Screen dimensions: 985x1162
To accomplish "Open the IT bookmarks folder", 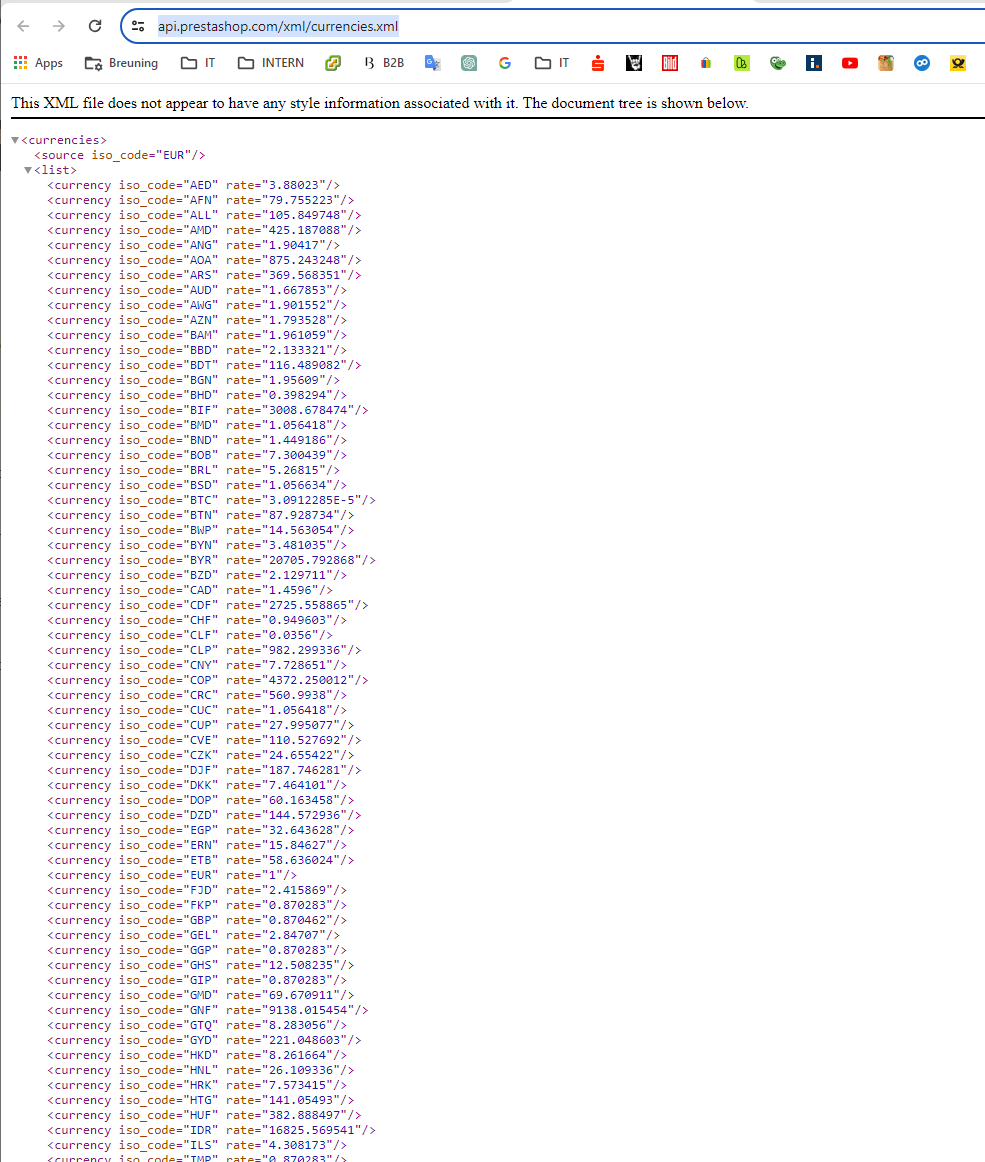I will [197, 62].
